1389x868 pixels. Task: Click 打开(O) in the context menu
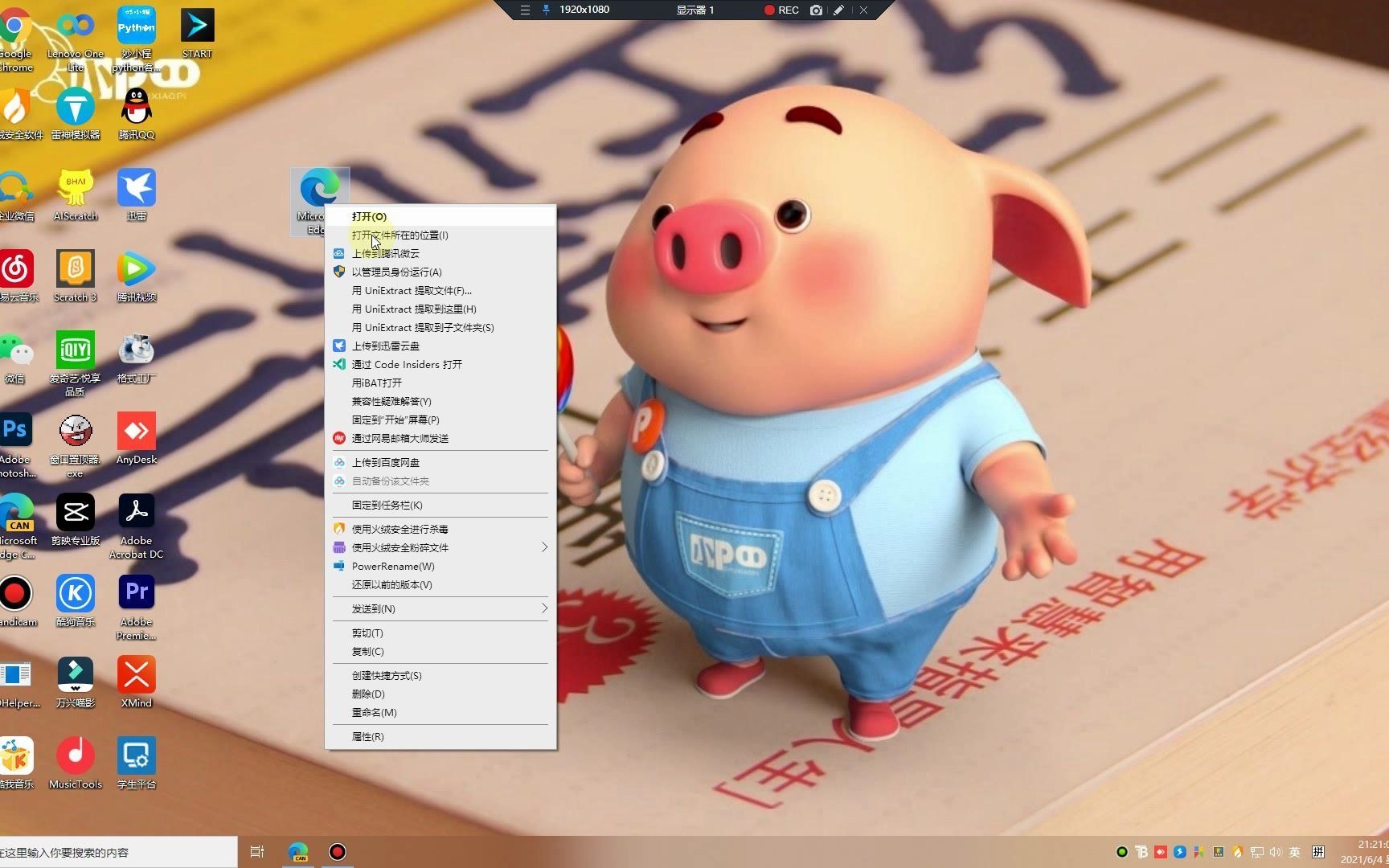(440, 216)
